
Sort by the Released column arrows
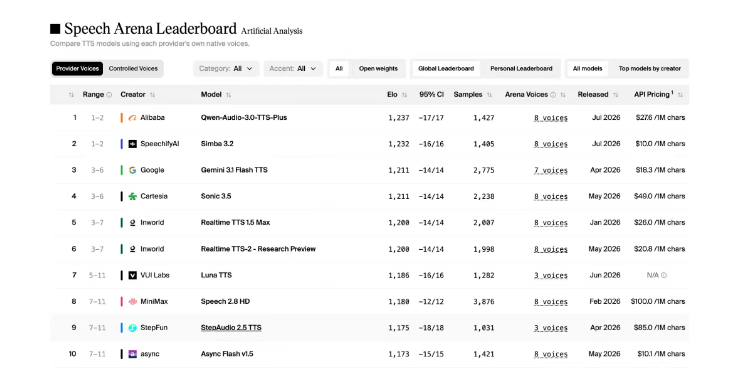click(x=615, y=95)
